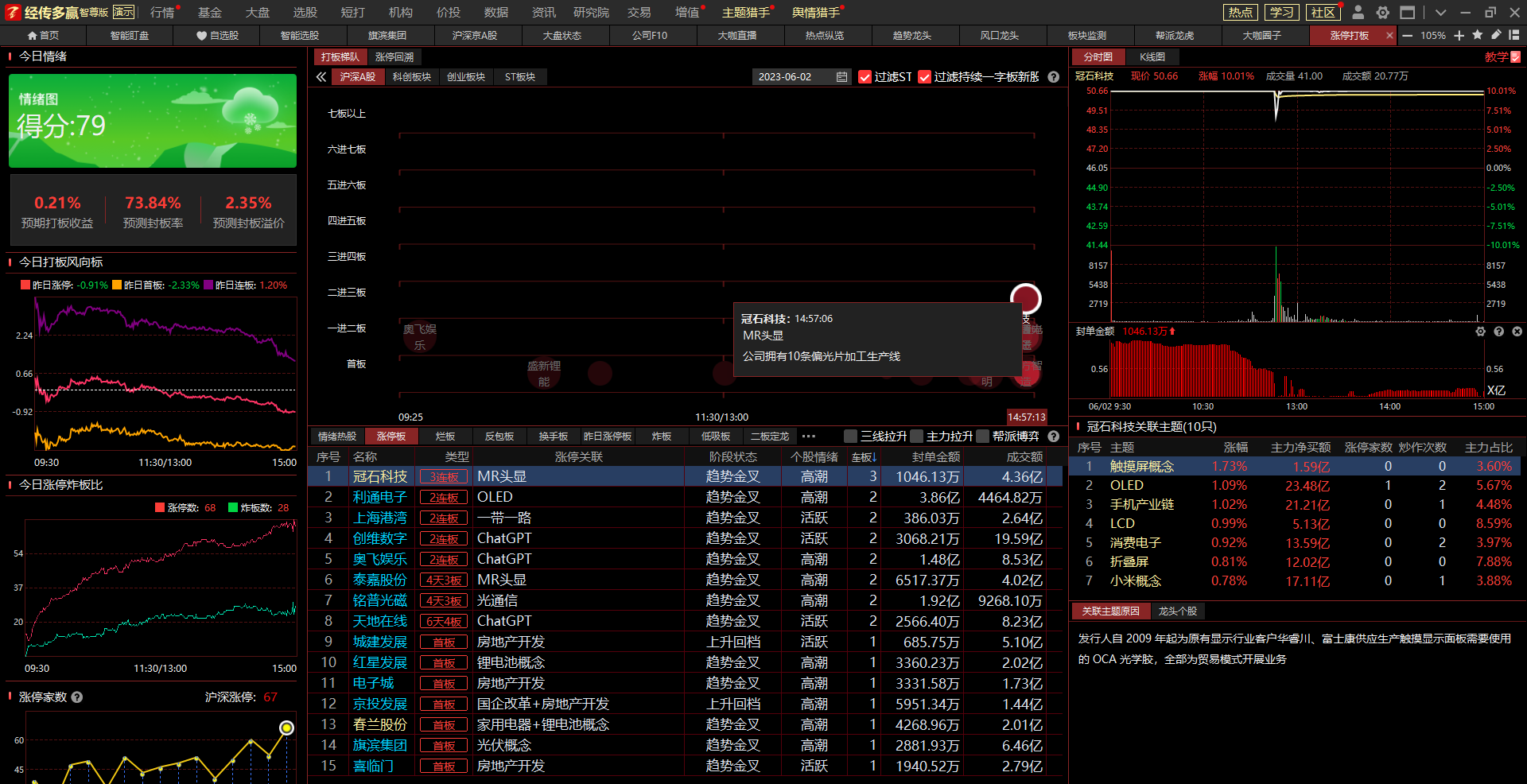The height and width of the screenshot is (784, 1527).
Task: Click the 14:57:13 time marker
Action: point(1027,417)
